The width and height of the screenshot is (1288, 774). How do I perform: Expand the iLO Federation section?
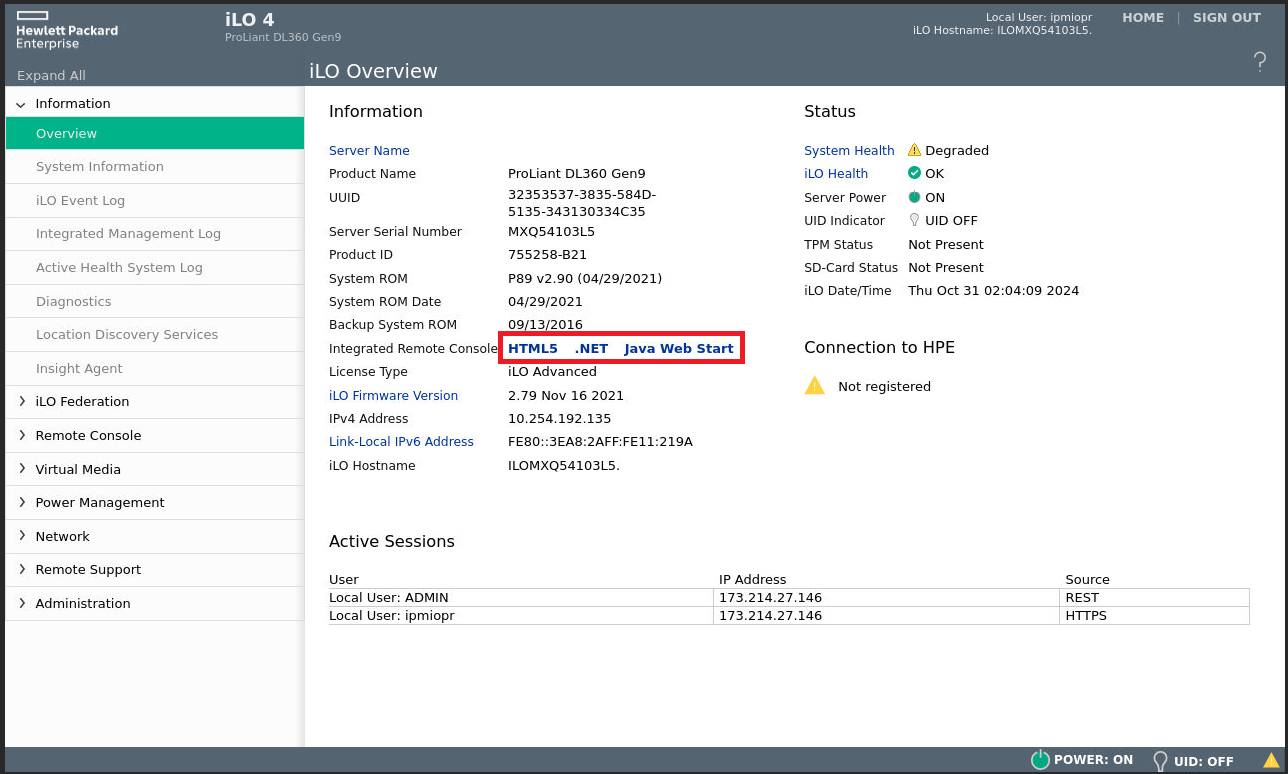[21, 401]
